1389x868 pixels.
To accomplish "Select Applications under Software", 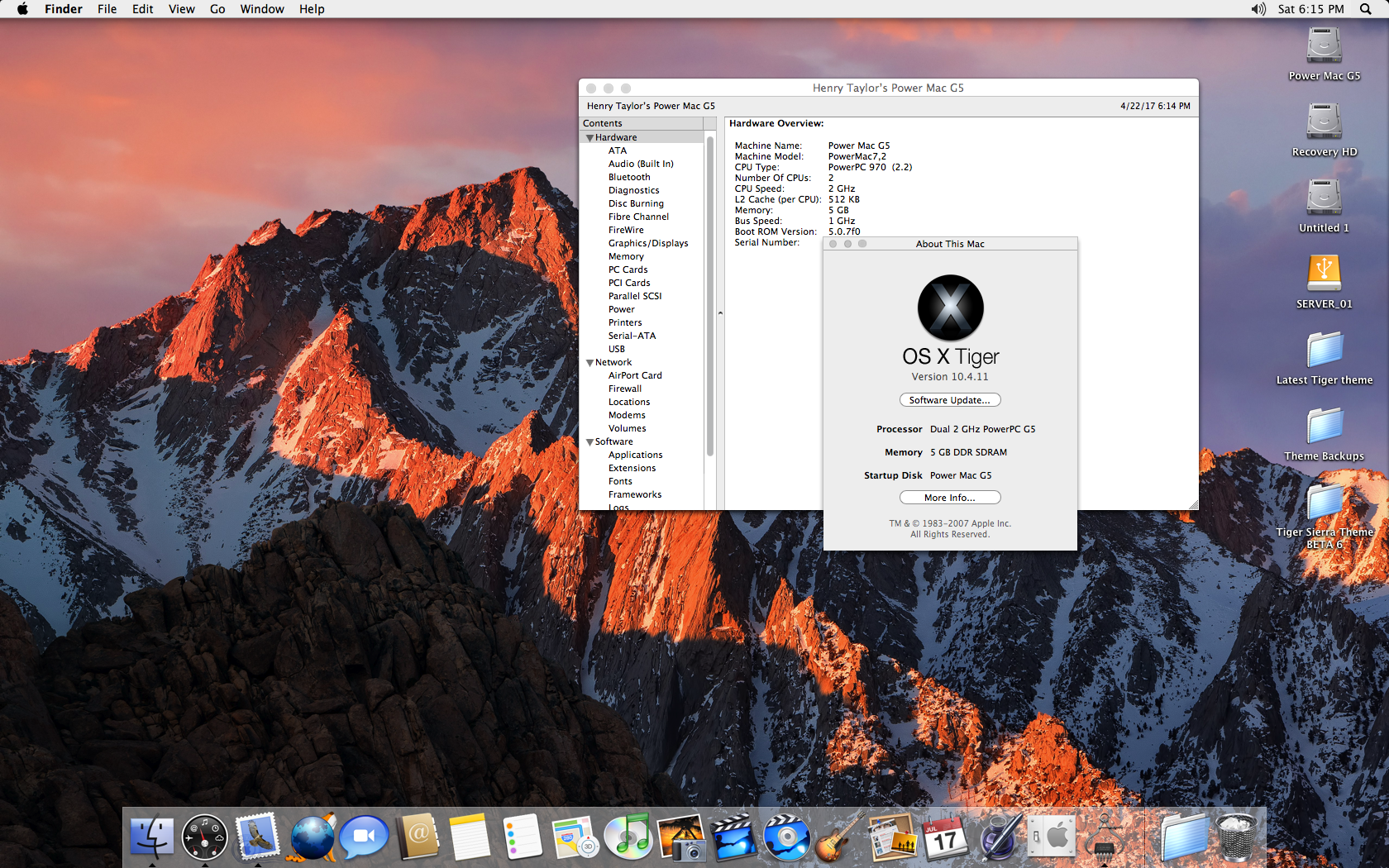I will click(x=636, y=455).
